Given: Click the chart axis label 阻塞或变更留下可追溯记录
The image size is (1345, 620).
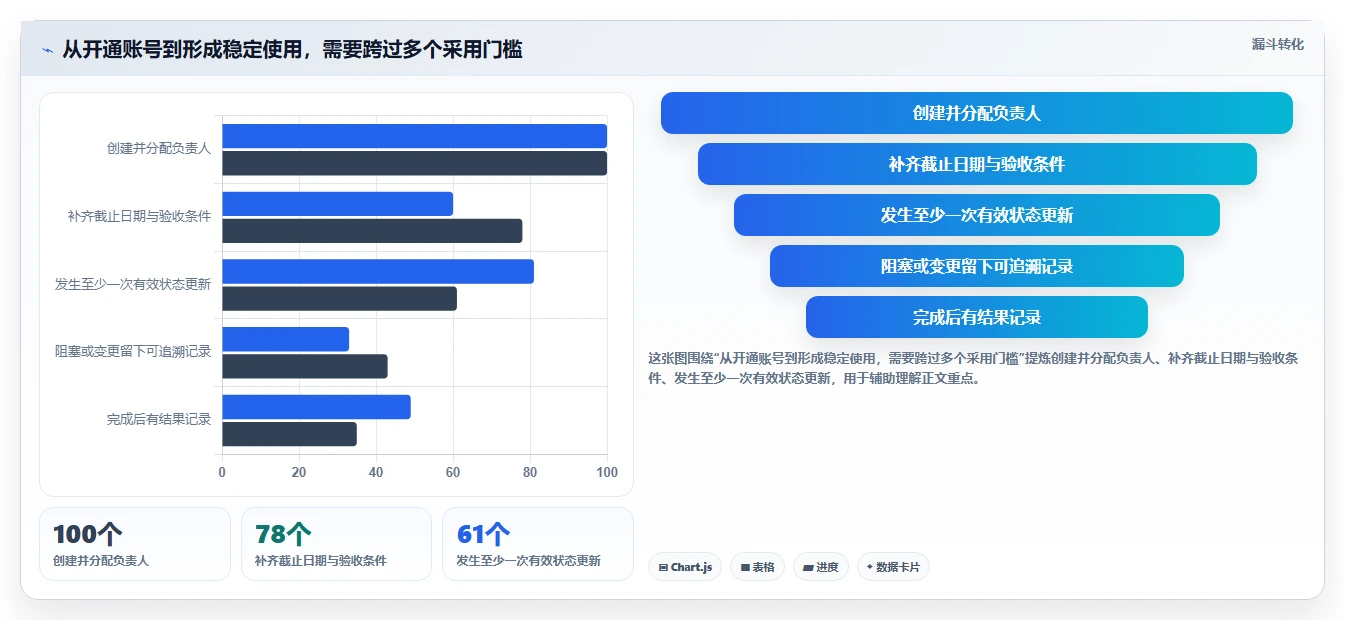Looking at the screenshot, I should click(133, 351).
